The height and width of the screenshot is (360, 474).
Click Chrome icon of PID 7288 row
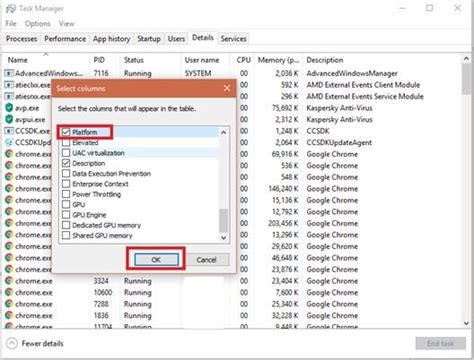(x=9, y=304)
